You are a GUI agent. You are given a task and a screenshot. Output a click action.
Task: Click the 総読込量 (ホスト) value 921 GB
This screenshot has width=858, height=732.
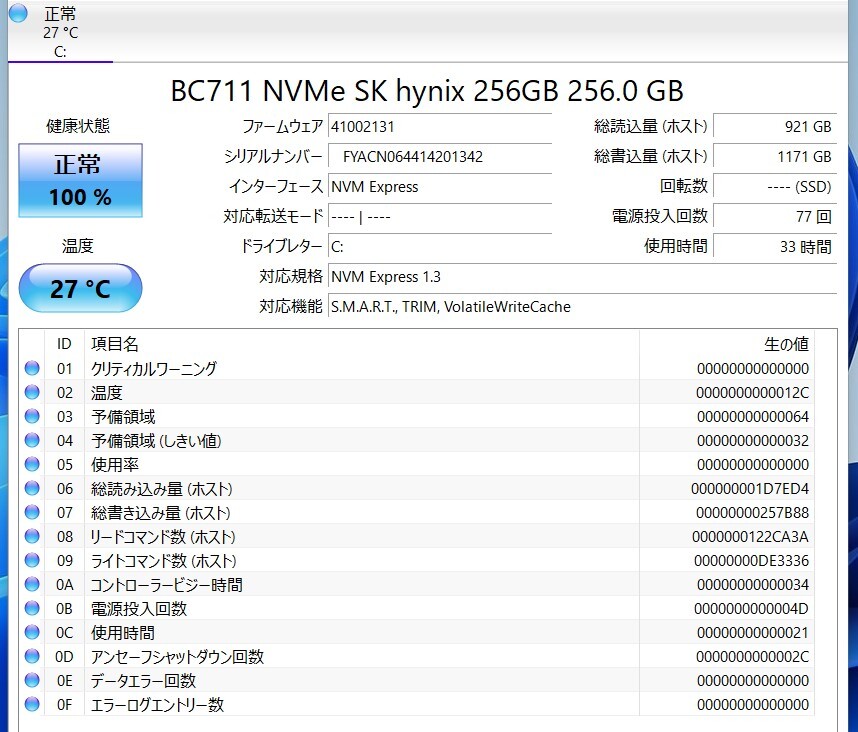[x=775, y=127]
